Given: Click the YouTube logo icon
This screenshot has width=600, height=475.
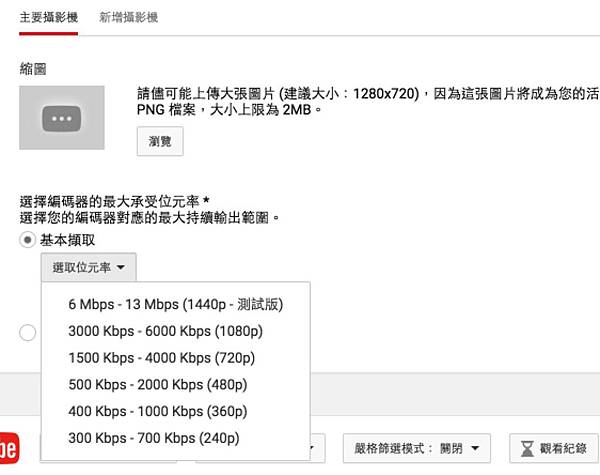Looking at the screenshot, I should click(x=10, y=448).
